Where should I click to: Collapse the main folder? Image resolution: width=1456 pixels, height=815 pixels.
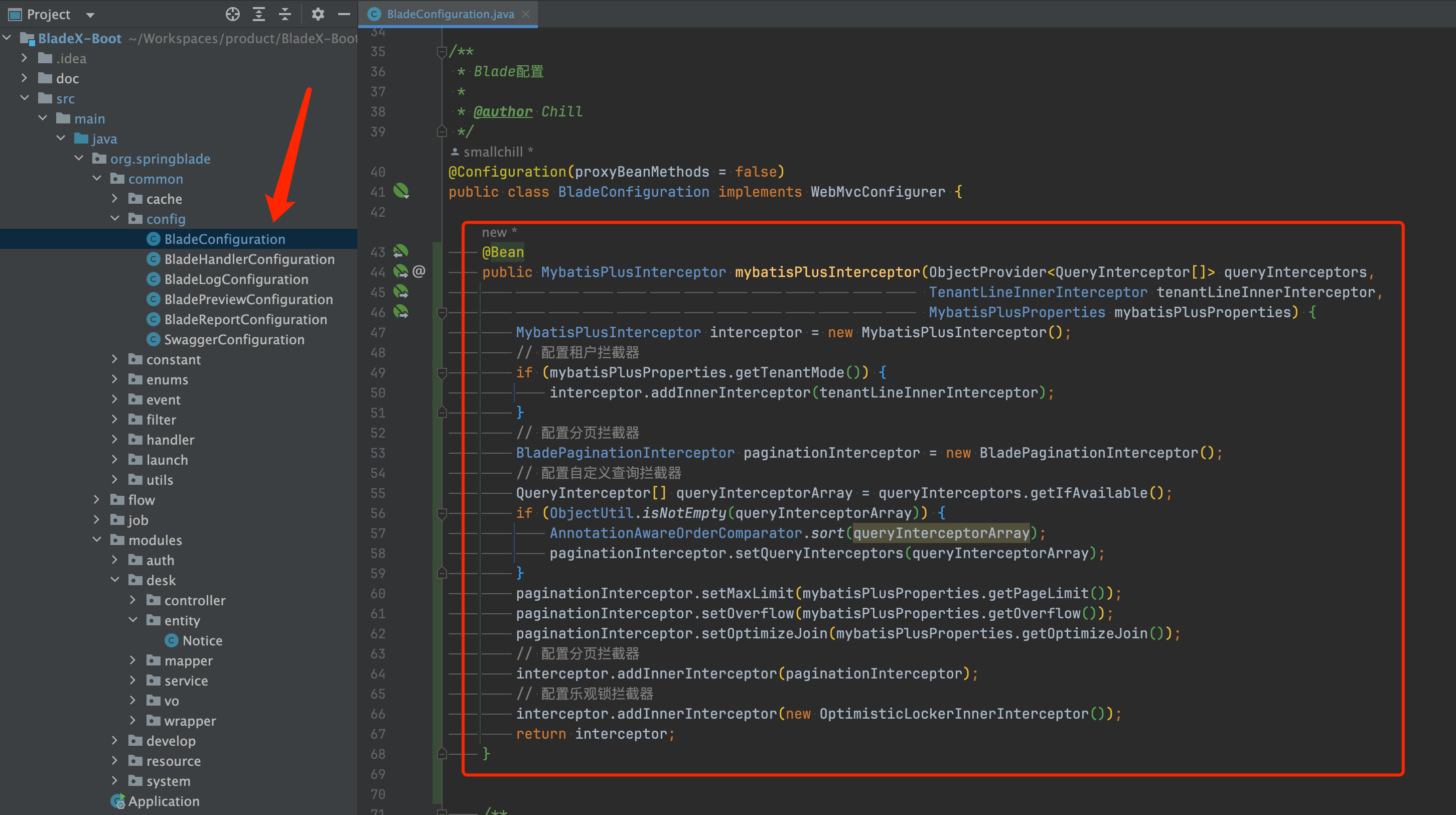coord(42,118)
